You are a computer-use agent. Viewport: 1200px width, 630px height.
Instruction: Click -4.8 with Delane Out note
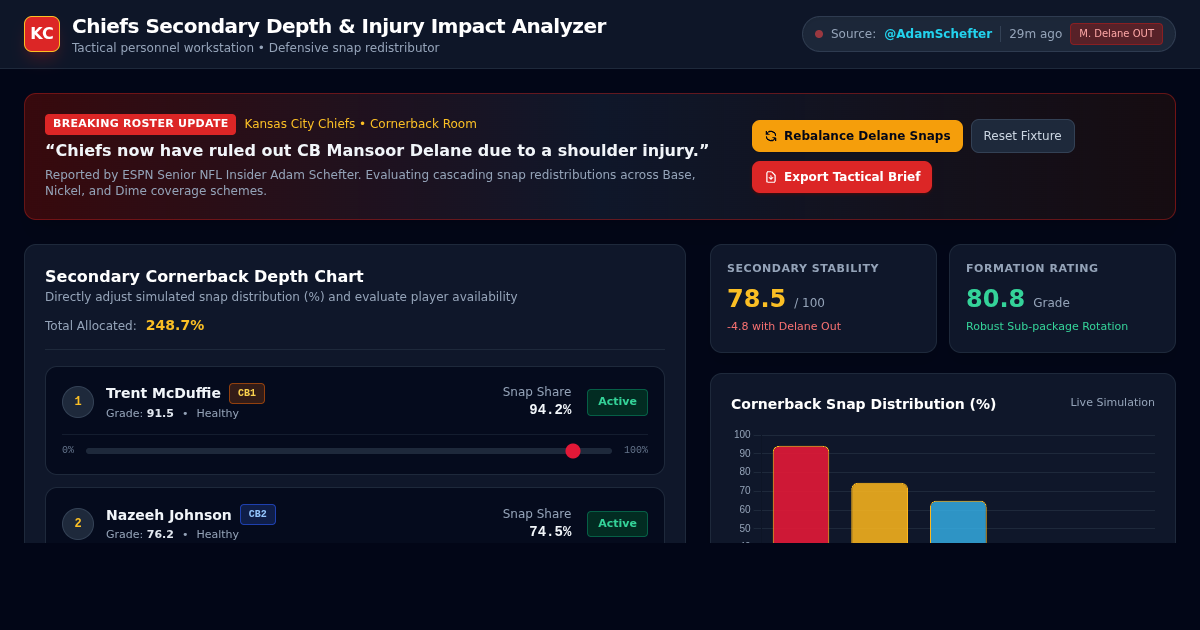click(x=784, y=326)
